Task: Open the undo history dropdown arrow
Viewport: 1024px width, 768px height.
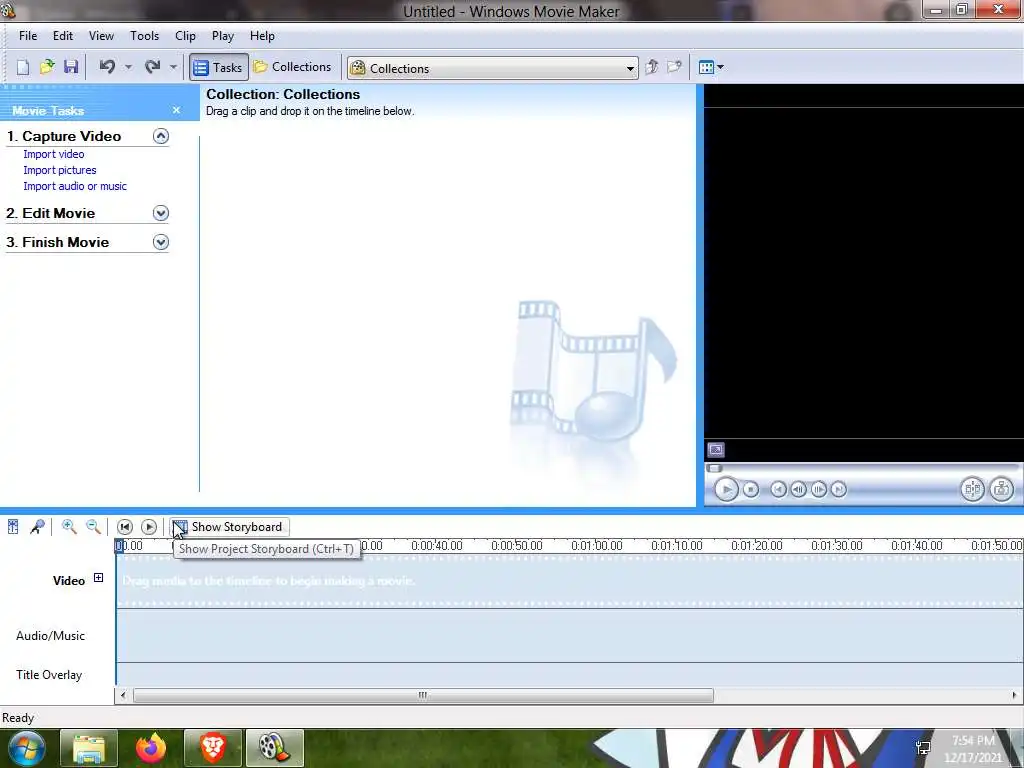Action: pyautogui.click(x=128, y=67)
